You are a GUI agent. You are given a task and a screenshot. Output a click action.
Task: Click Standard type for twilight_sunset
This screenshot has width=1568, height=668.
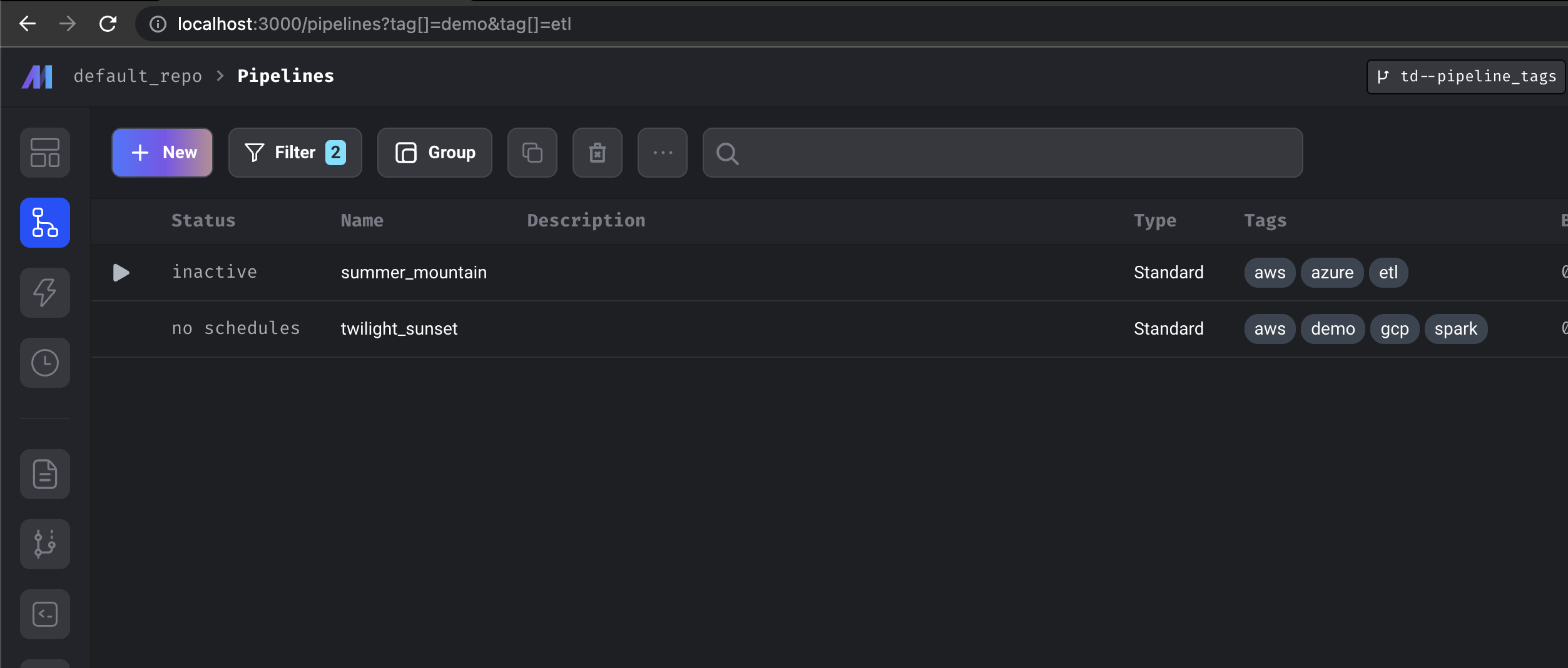pos(1169,329)
